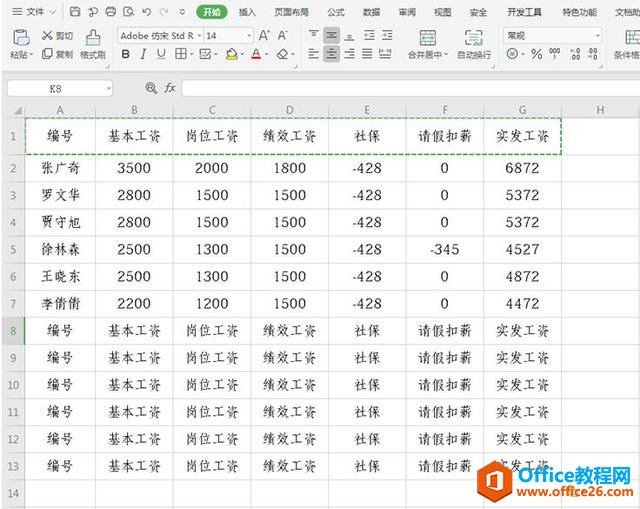Toggle horizontal center alignment
Screen dimensions: 640x509
(331, 54)
